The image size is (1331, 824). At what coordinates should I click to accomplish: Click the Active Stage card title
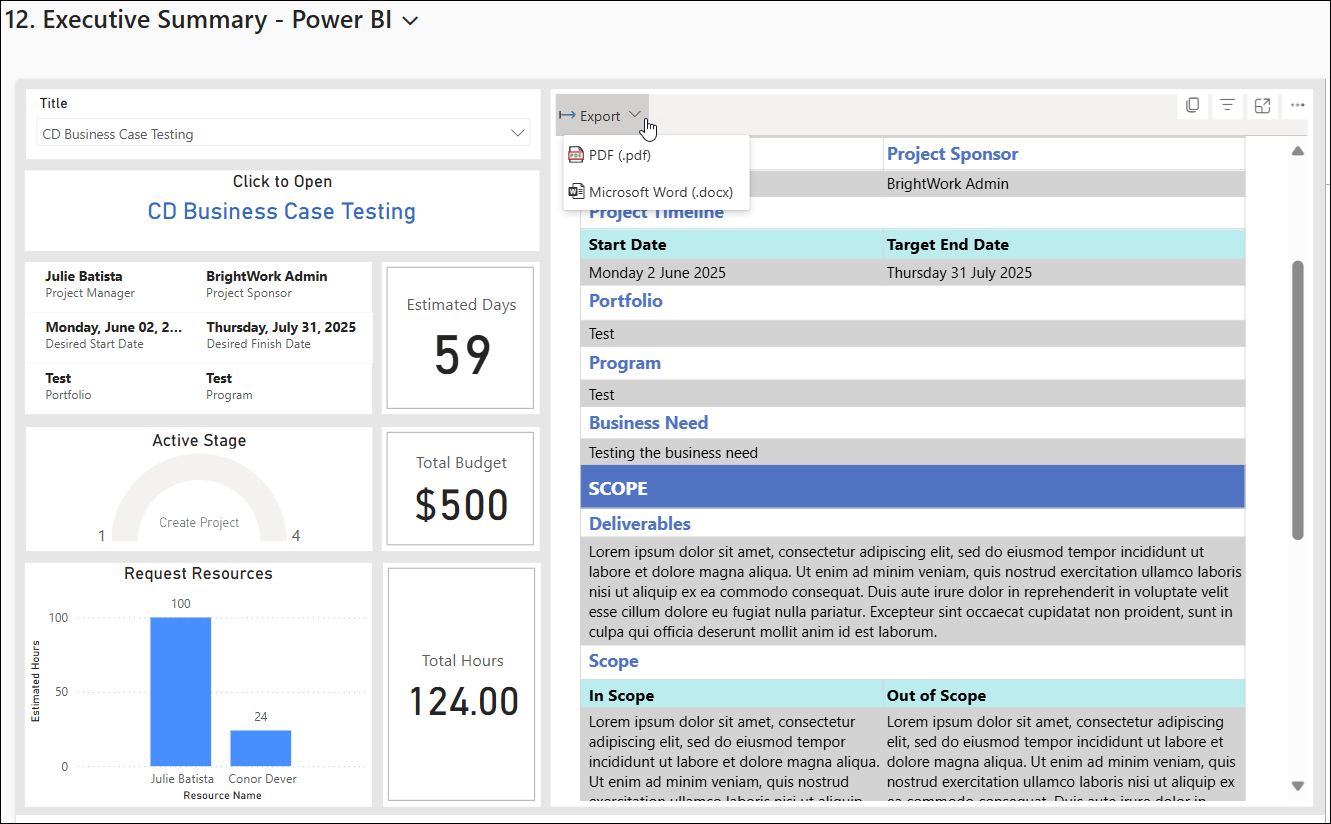click(199, 441)
